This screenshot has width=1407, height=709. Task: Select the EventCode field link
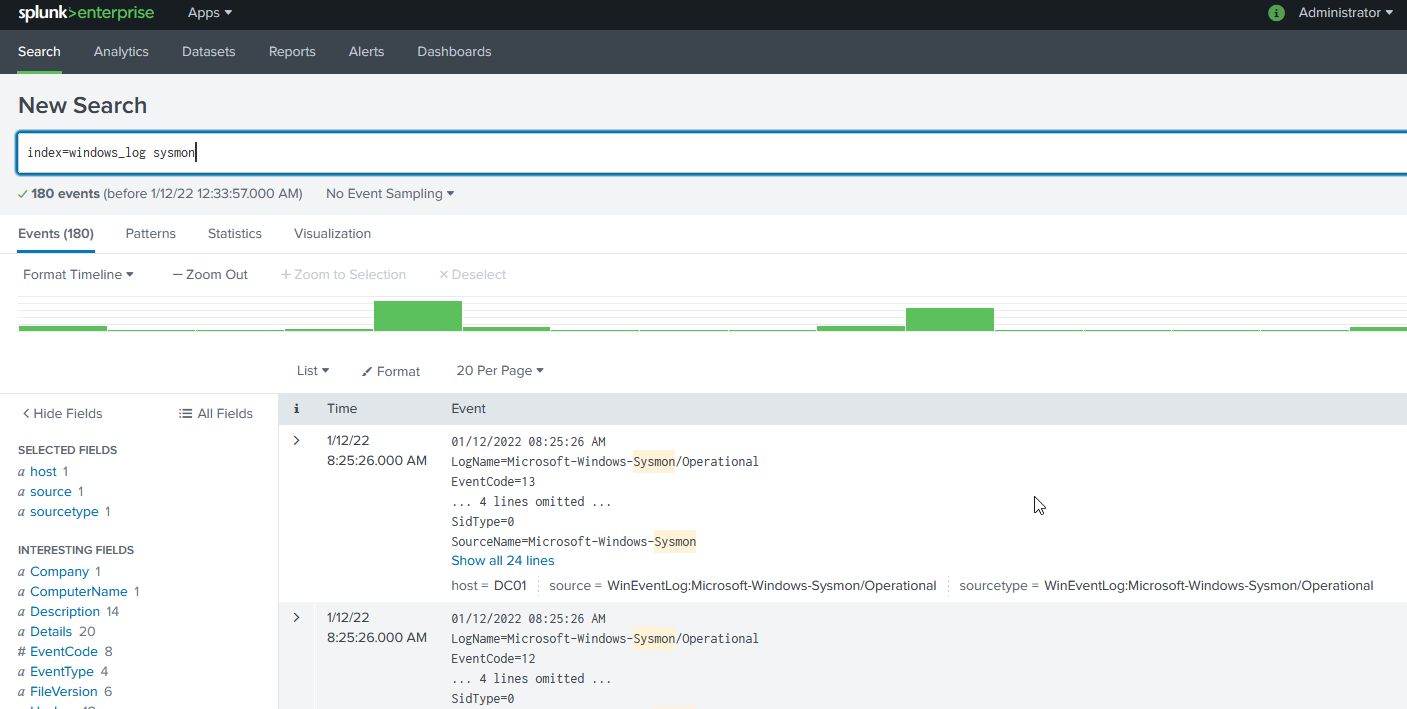tap(64, 651)
